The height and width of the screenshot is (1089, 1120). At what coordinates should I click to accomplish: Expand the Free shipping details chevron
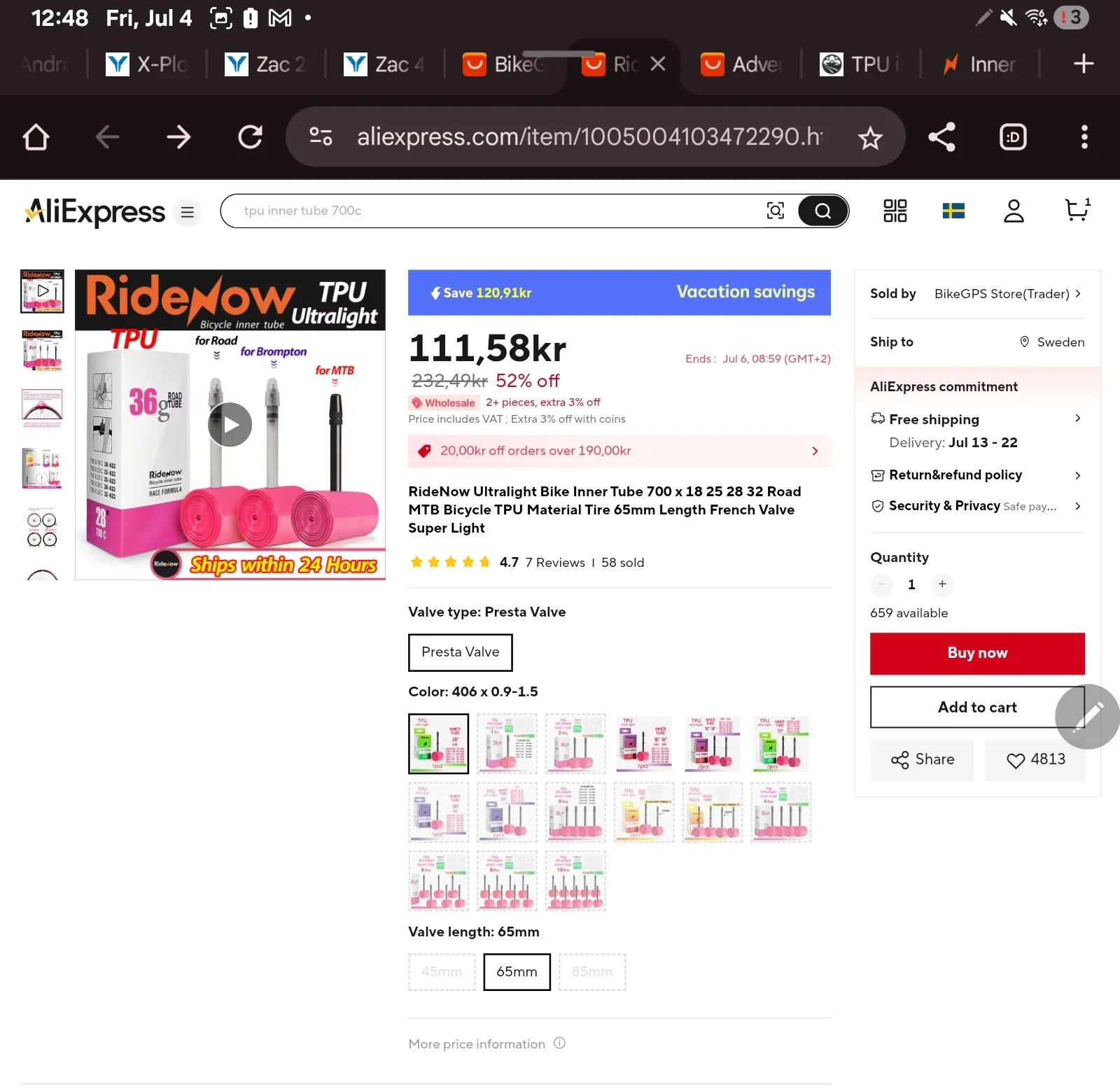tap(1078, 419)
